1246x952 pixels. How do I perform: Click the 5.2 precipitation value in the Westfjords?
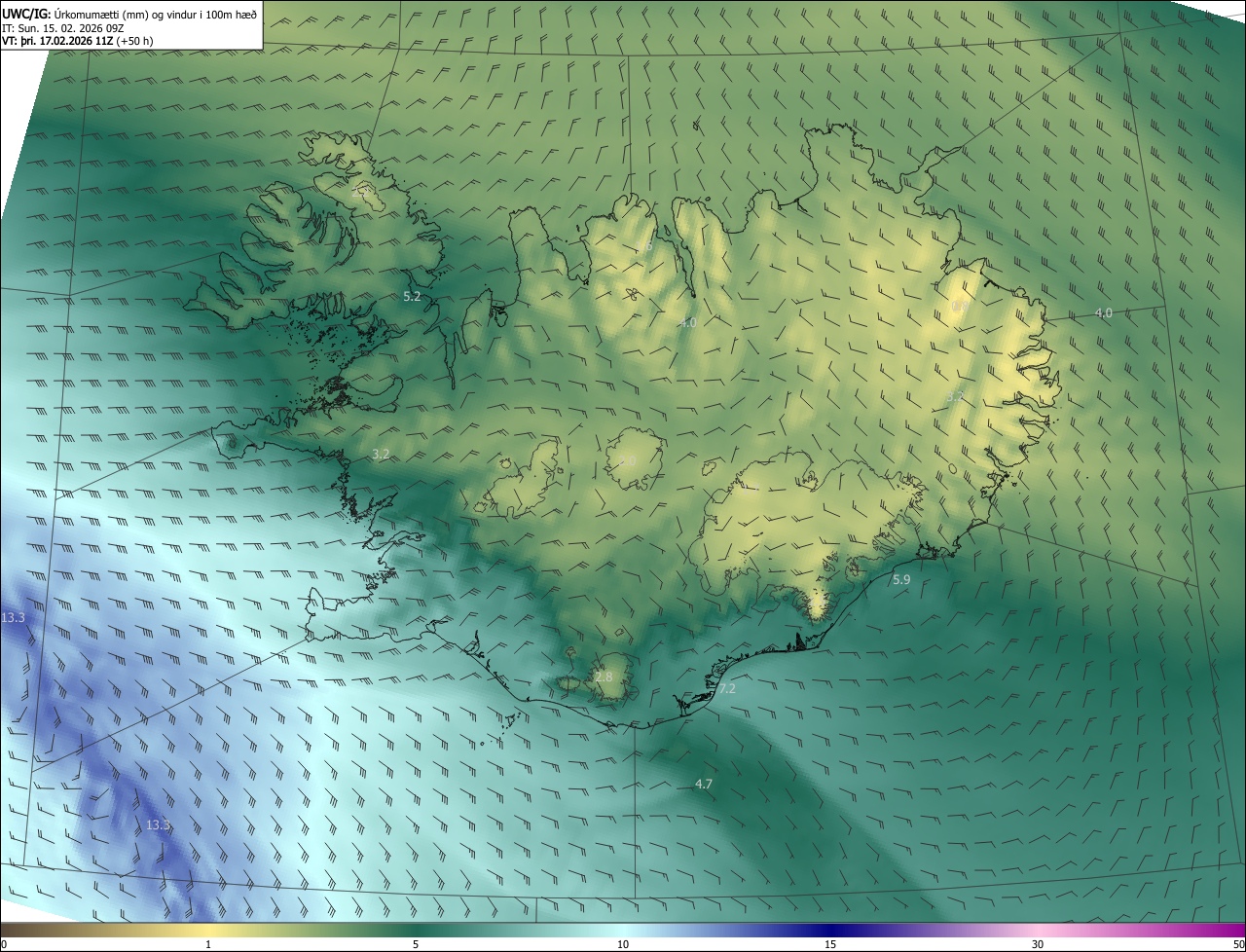click(412, 296)
